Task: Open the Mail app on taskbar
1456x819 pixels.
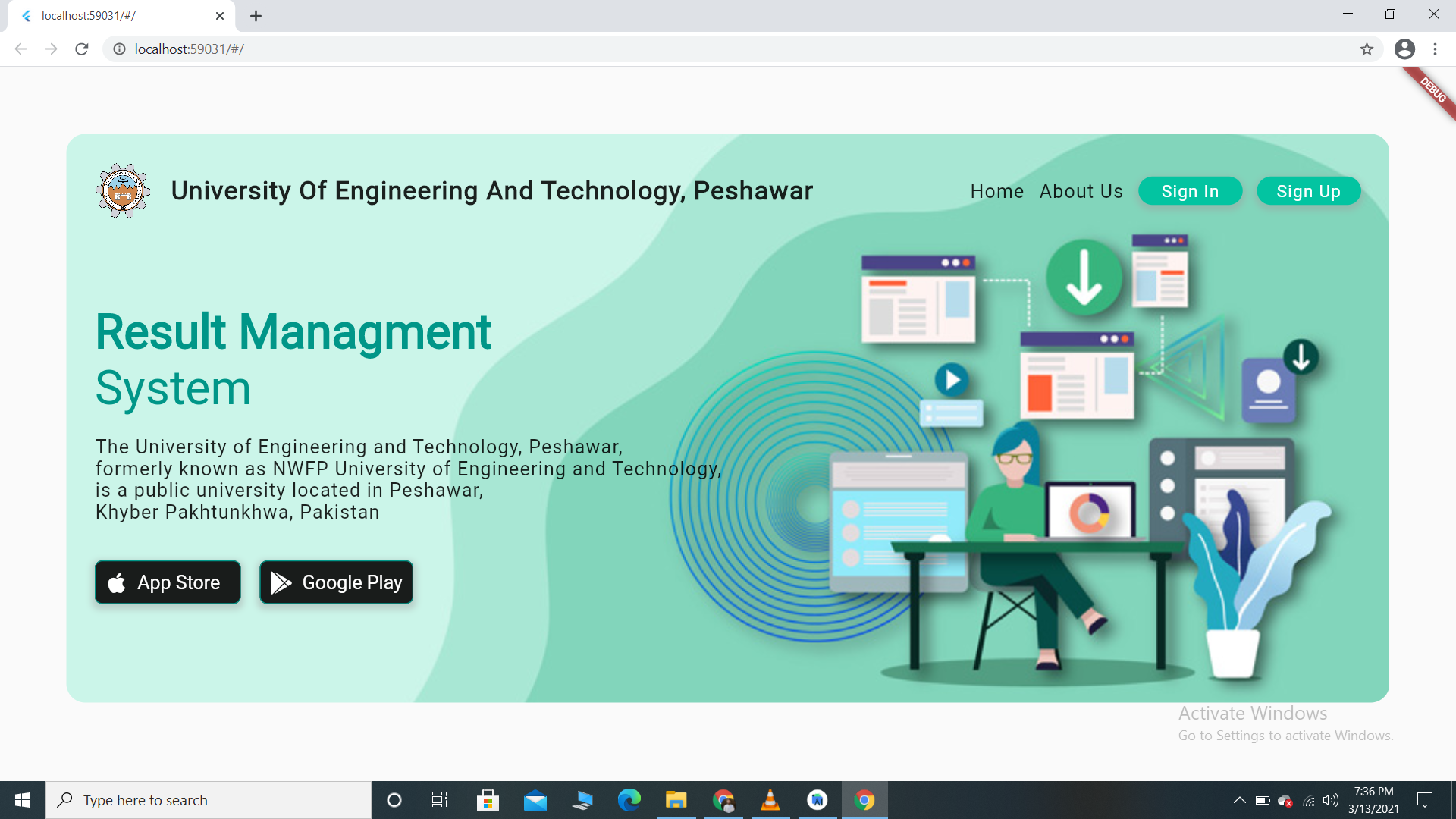Action: [x=535, y=800]
